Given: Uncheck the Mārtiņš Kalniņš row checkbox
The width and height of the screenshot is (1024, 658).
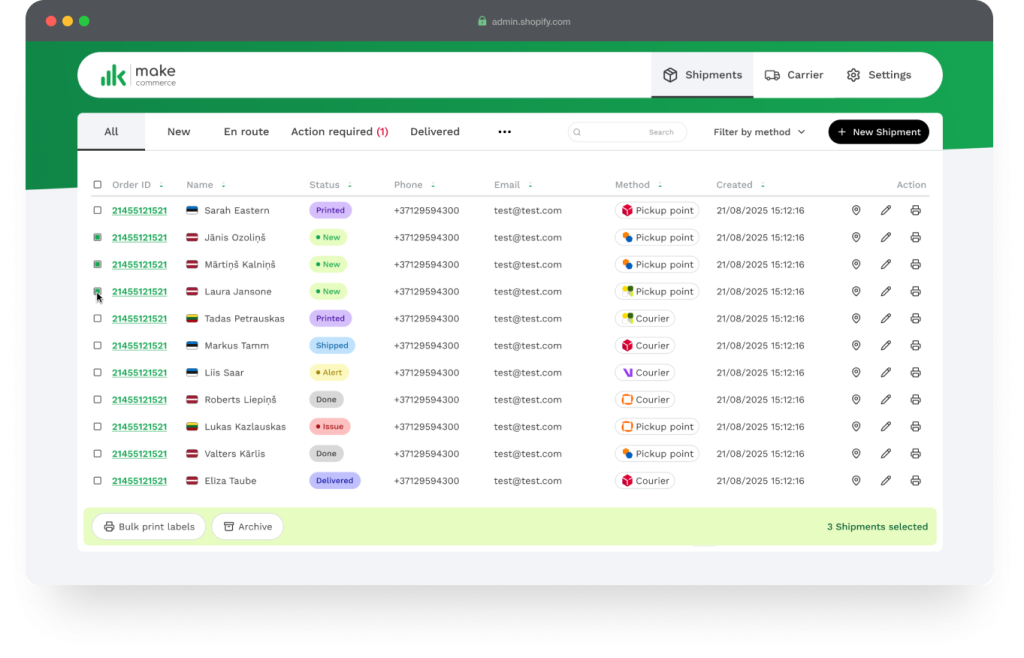Looking at the screenshot, I should (98, 265).
